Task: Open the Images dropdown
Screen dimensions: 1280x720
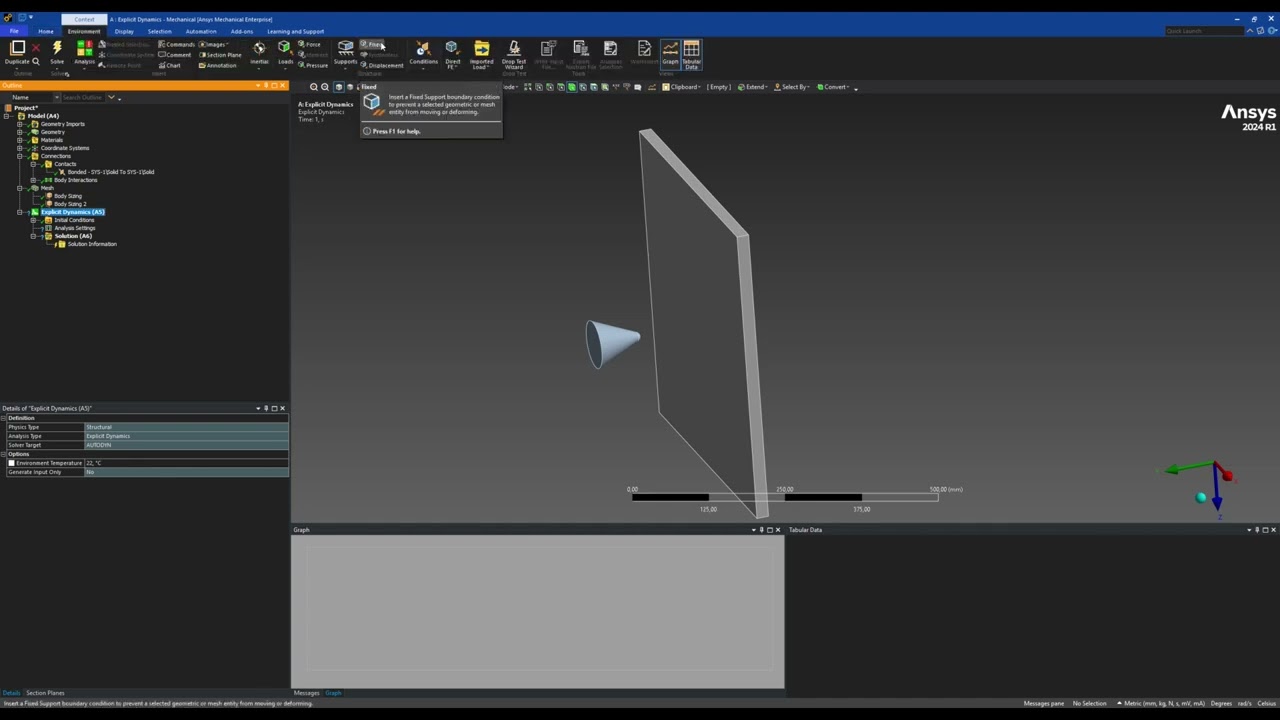Action: (x=214, y=44)
